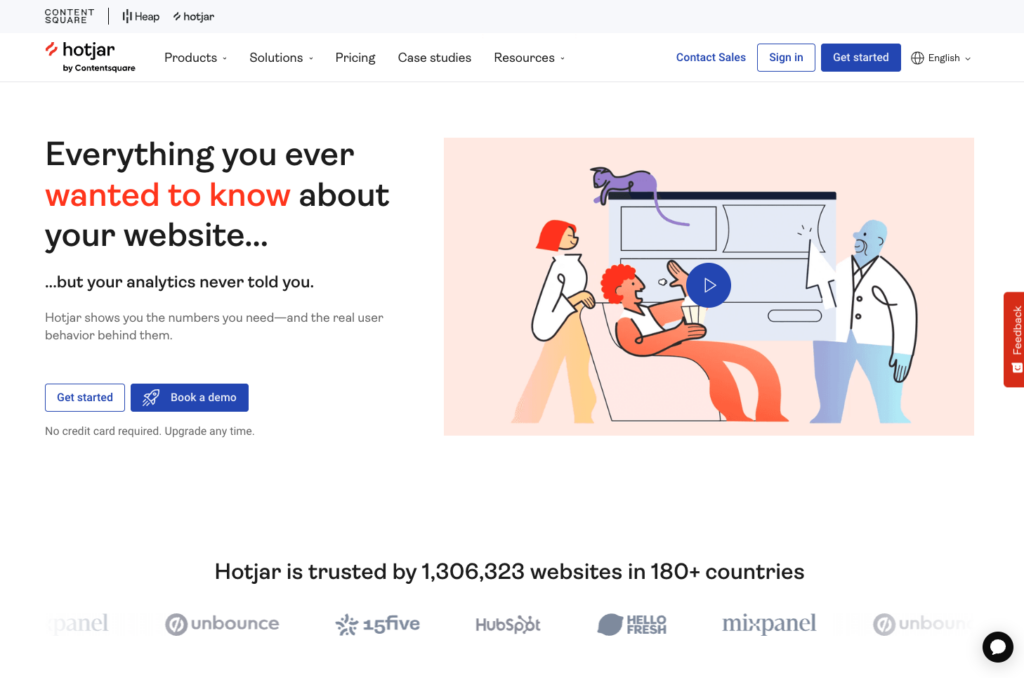Click the '...but your analytics never told you.' subheading

coord(179,282)
